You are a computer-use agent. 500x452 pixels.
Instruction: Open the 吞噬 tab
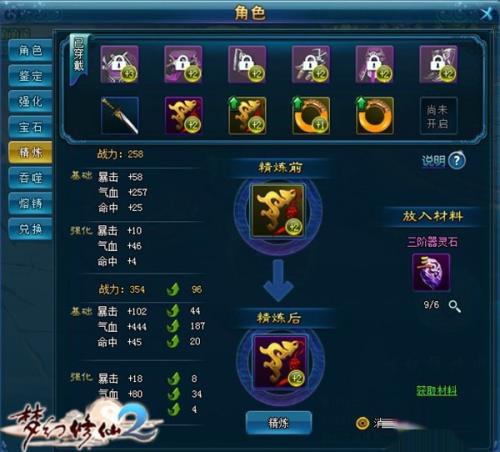[x=30, y=178]
